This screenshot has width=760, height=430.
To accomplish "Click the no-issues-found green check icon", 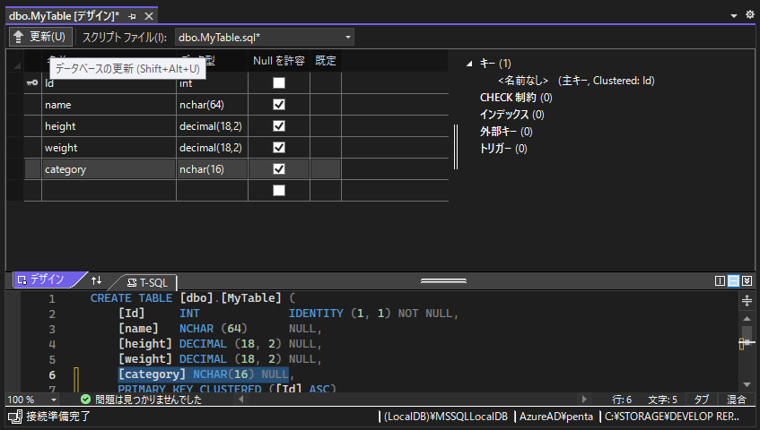I will pyautogui.click(x=86, y=399).
